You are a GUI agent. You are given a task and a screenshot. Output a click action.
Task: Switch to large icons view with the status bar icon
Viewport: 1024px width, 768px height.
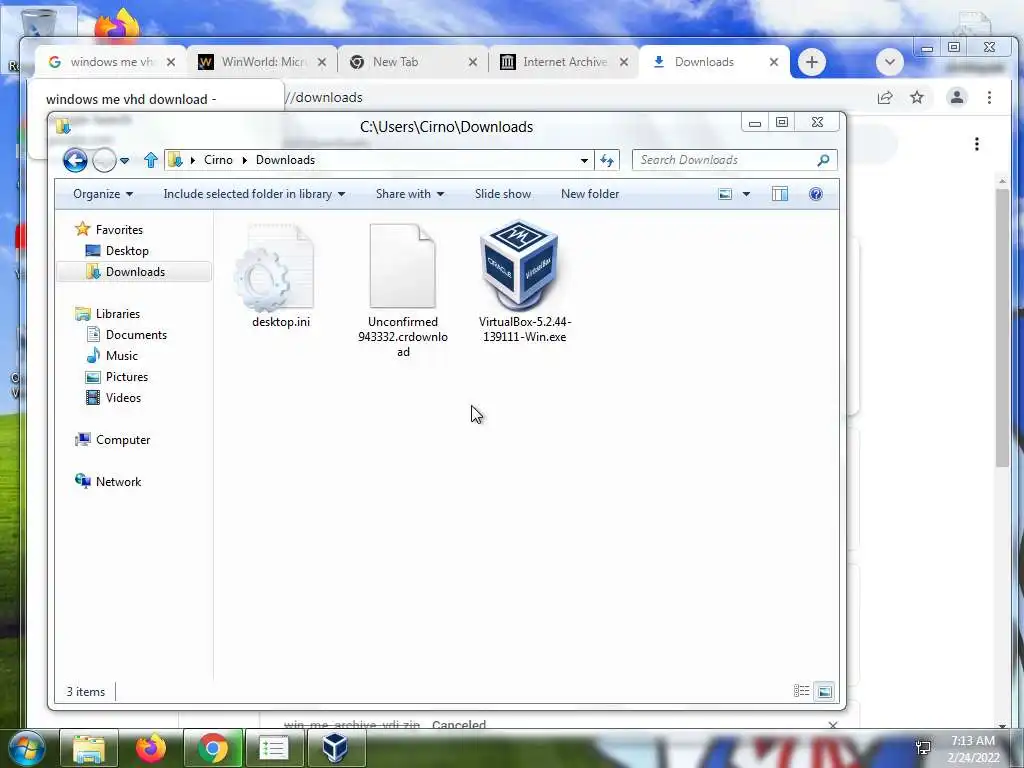click(x=825, y=691)
